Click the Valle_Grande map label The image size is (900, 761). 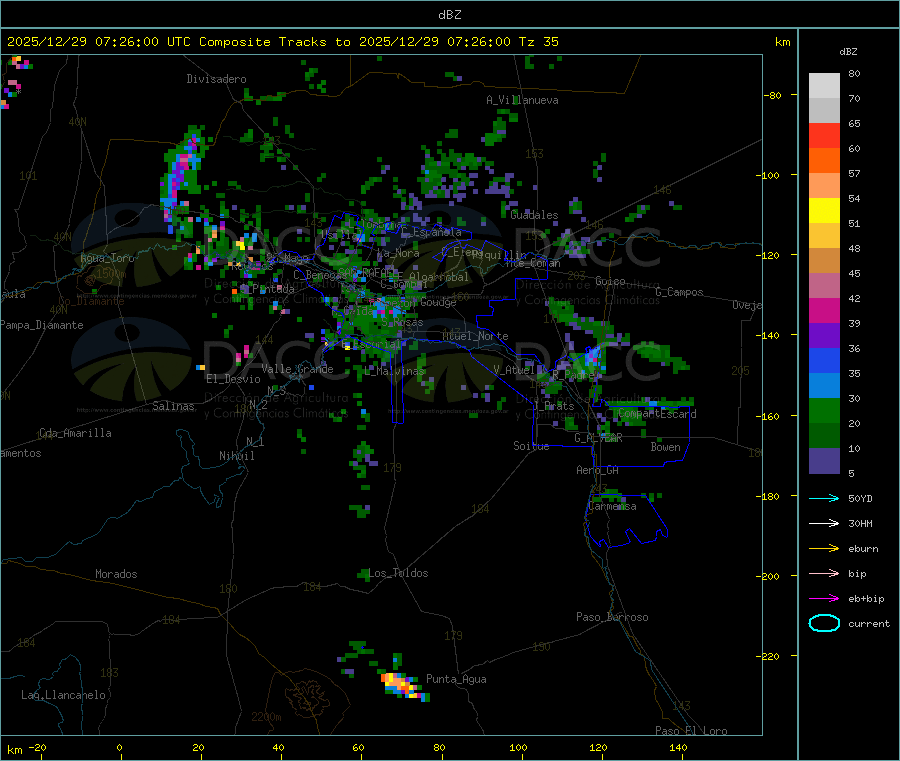pyautogui.click(x=297, y=369)
